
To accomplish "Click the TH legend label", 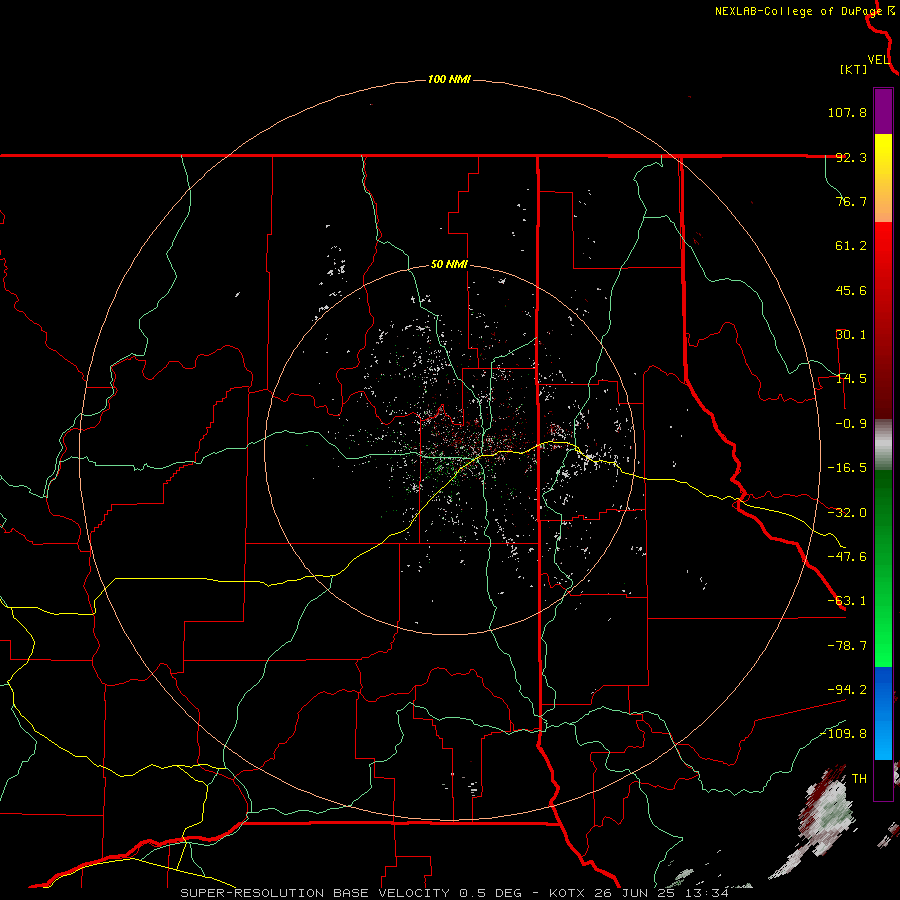I will click(x=859, y=779).
